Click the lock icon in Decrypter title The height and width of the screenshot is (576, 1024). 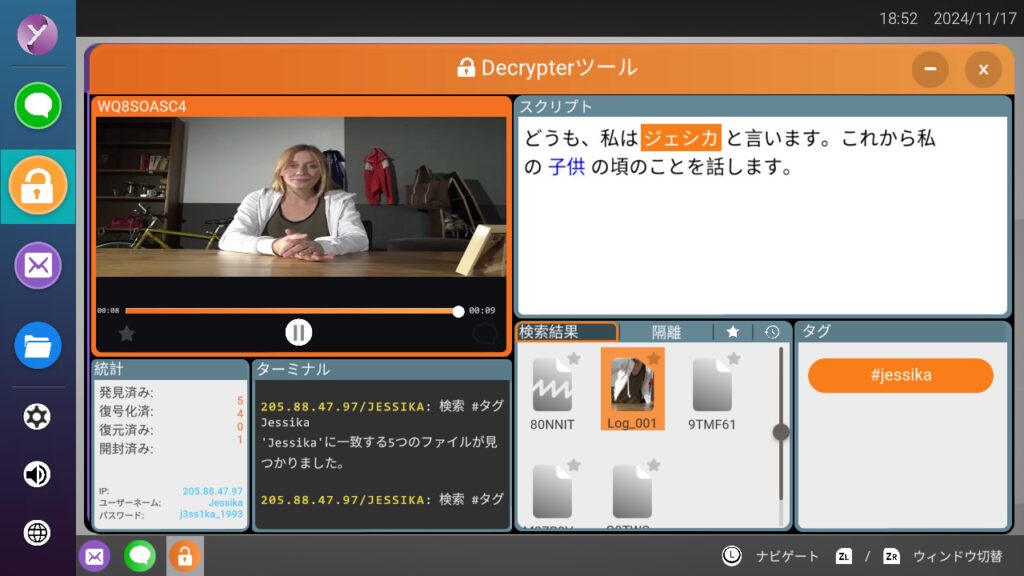pyautogui.click(x=466, y=68)
